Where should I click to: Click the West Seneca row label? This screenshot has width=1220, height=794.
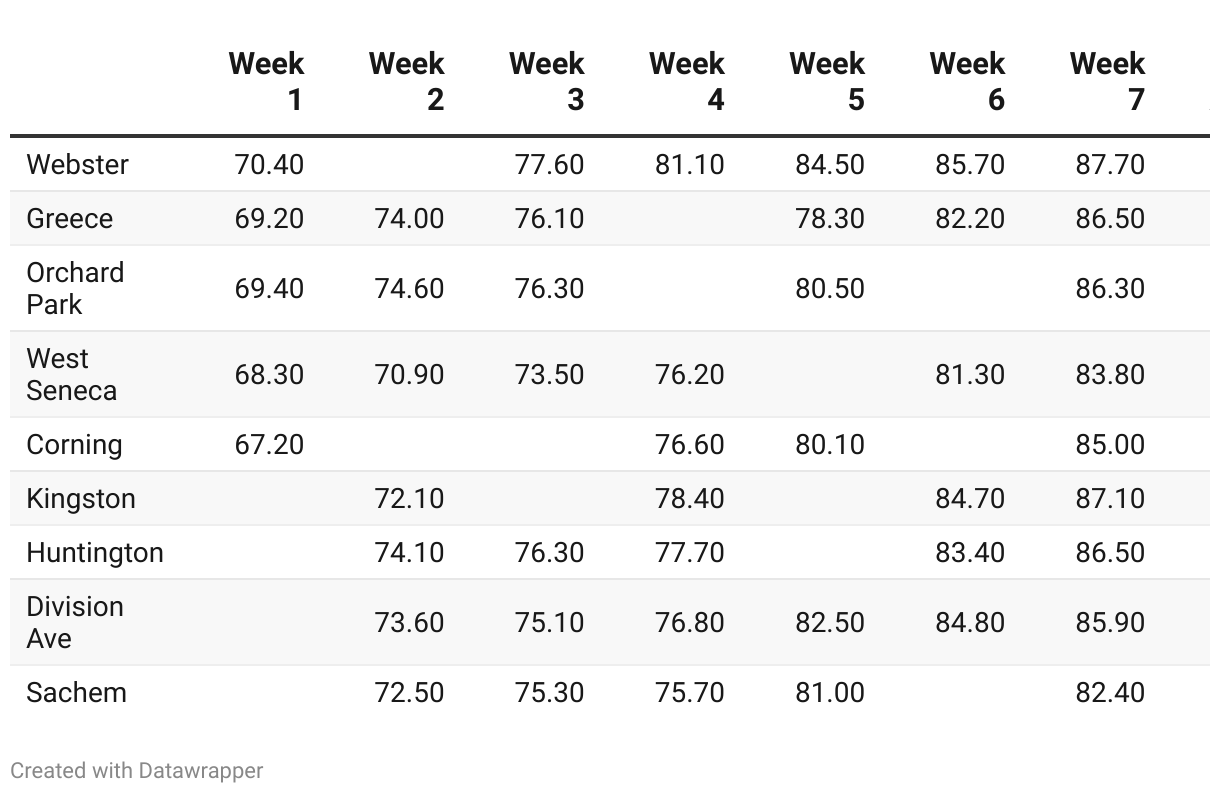(x=72, y=374)
